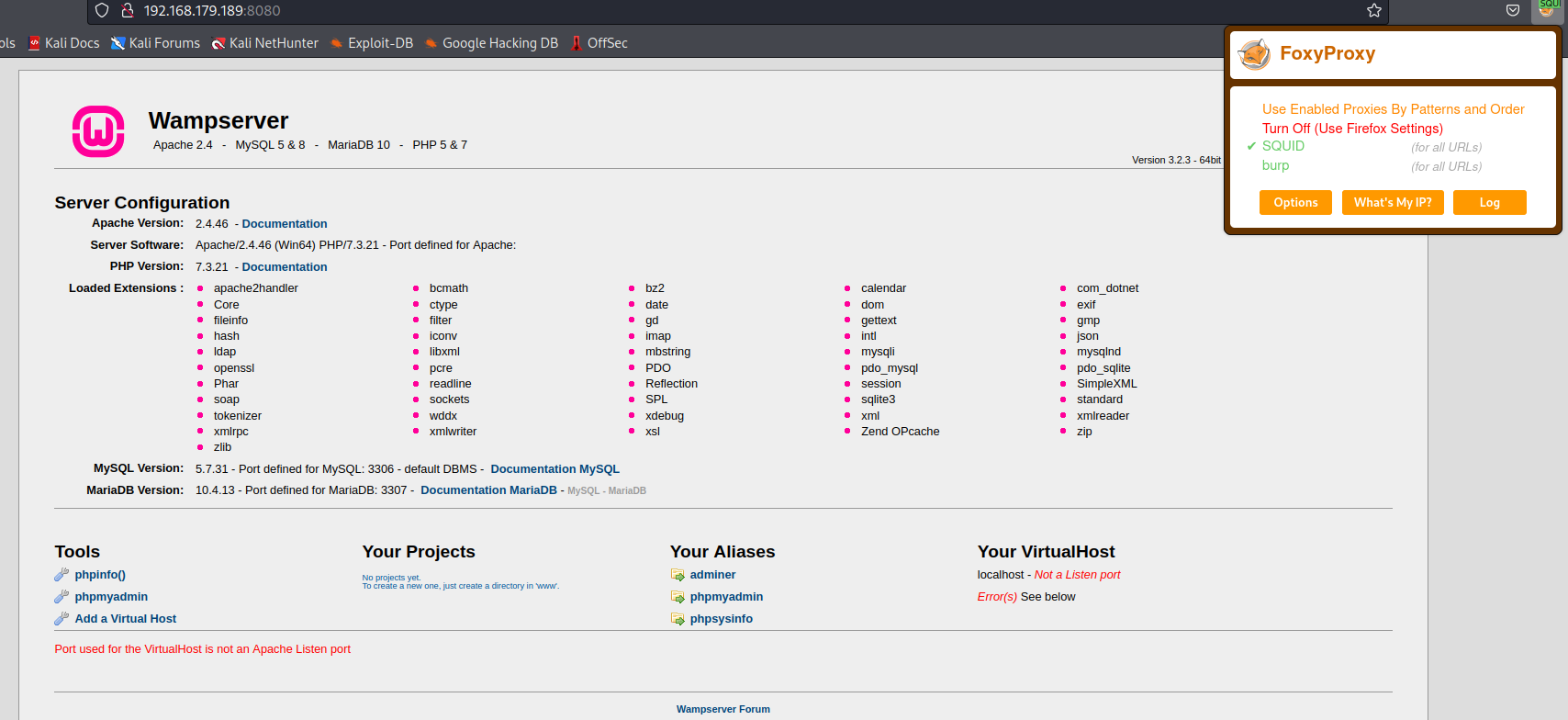
Task: Select the SQUID proxy entry
Action: [1282, 146]
